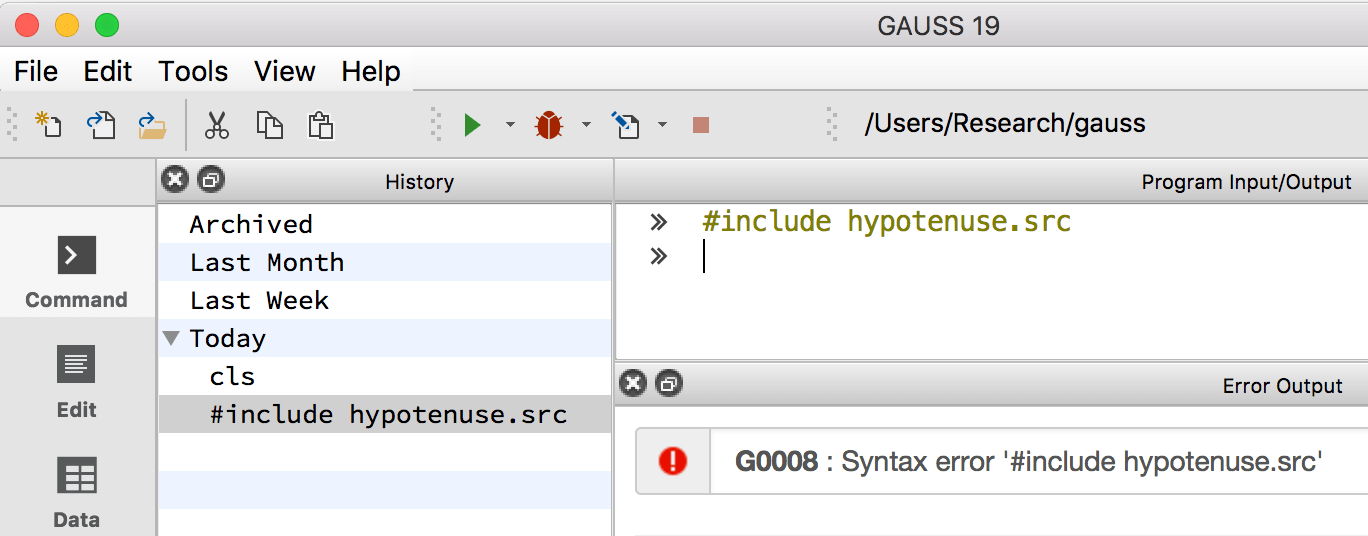Image resolution: width=1368 pixels, height=536 pixels.
Task: Open dropdown arrow beside the run button
Action: 510,125
